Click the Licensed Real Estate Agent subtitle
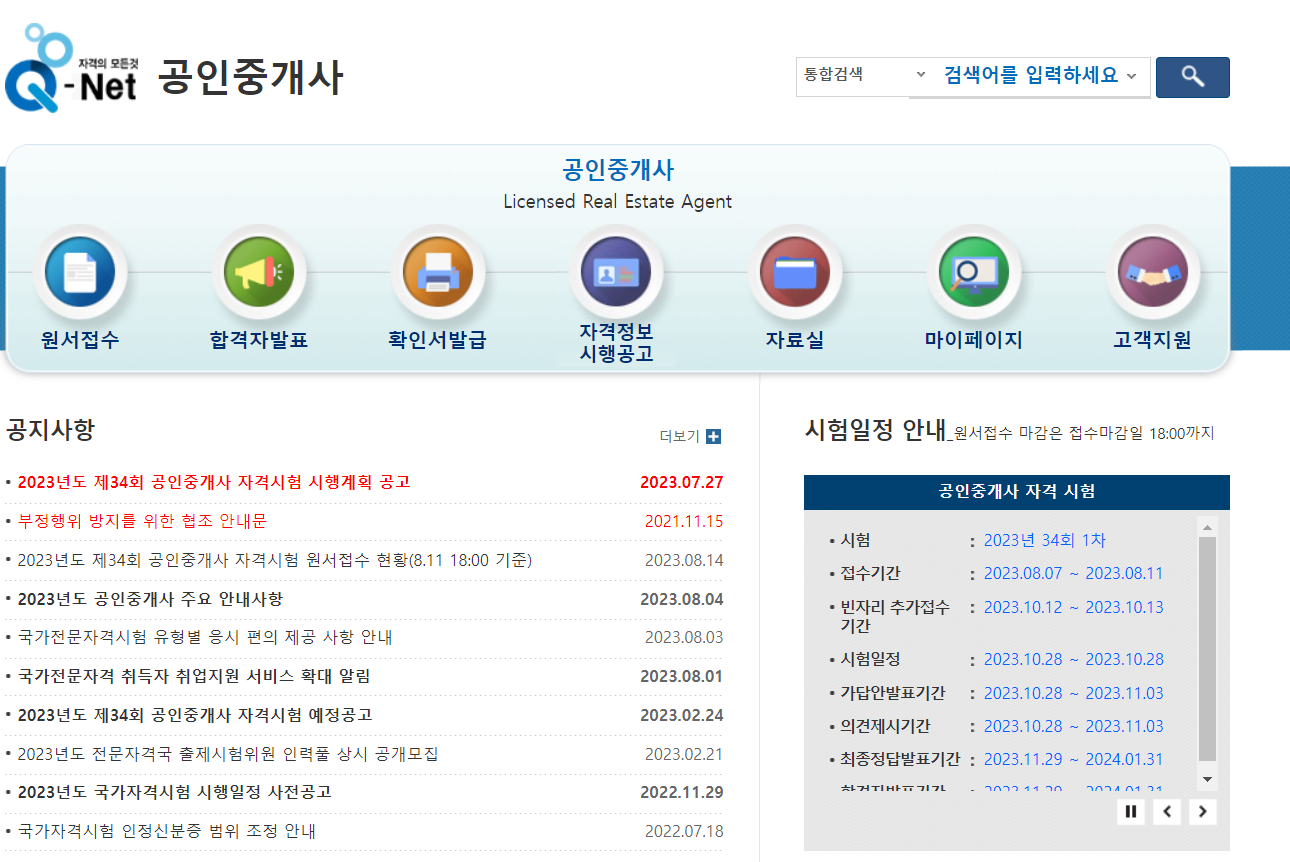1290x862 pixels. point(617,202)
